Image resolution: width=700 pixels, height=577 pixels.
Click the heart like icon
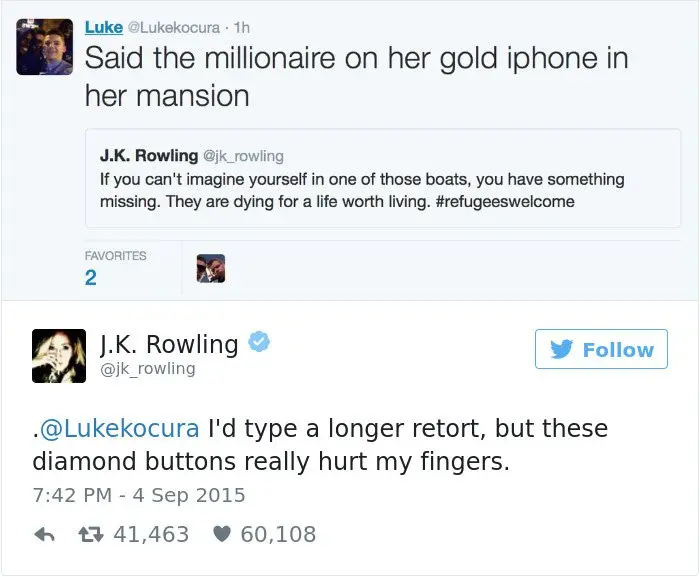click(x=224, y=535)
